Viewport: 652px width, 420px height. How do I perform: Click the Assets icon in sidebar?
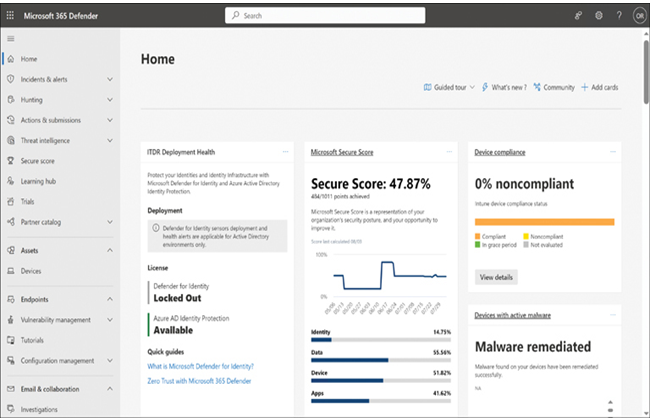tap(11, 250)
